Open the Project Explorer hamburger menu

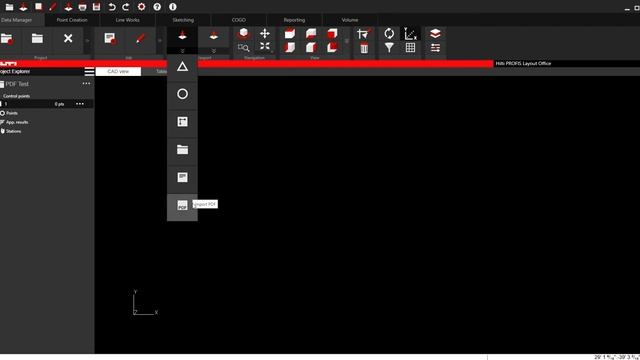89,72
